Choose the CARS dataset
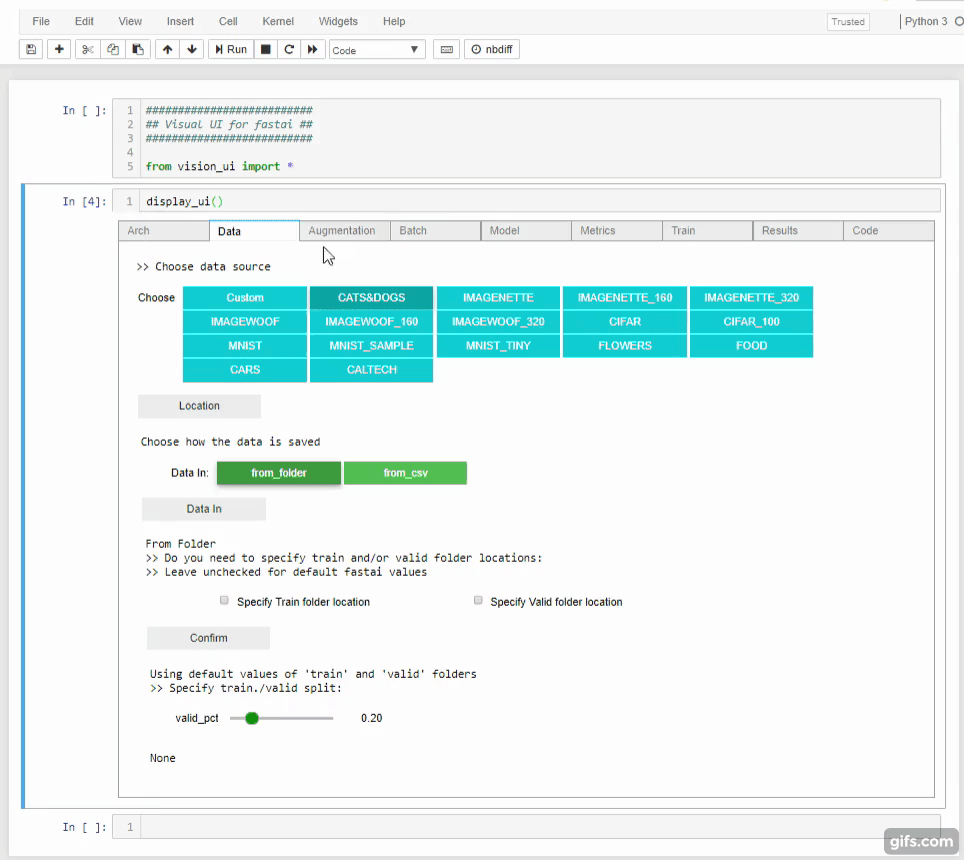964x860 pixels. [245, 369]
